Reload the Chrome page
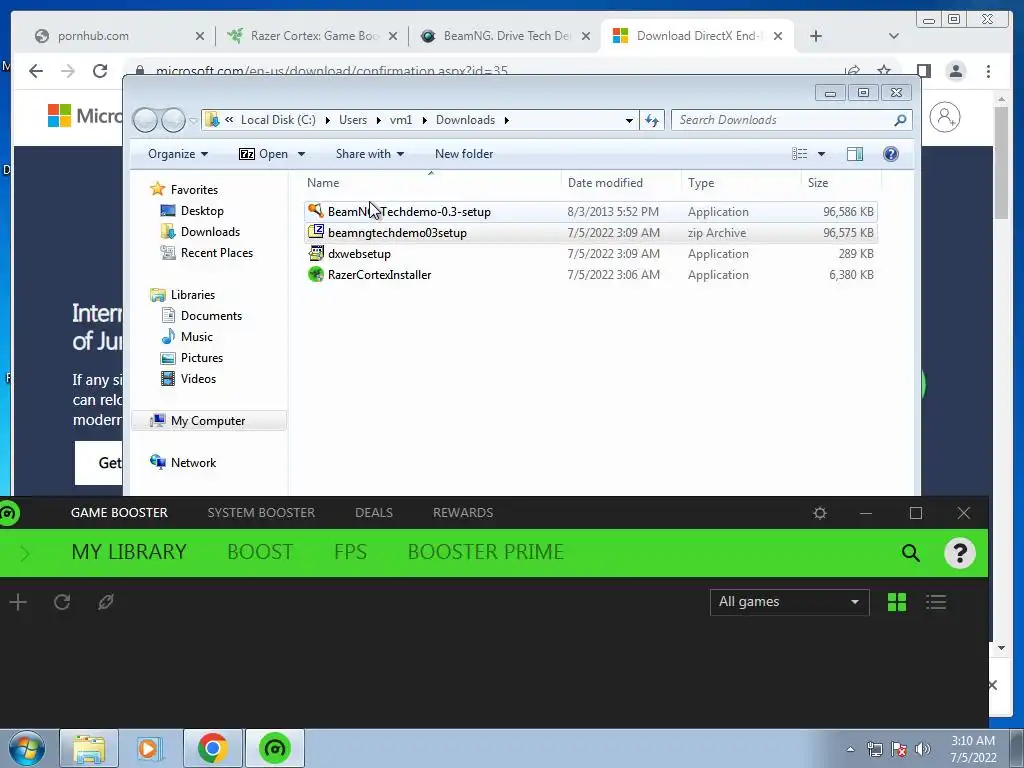The height and width of the screenshot is (768, 1024). 100,71
